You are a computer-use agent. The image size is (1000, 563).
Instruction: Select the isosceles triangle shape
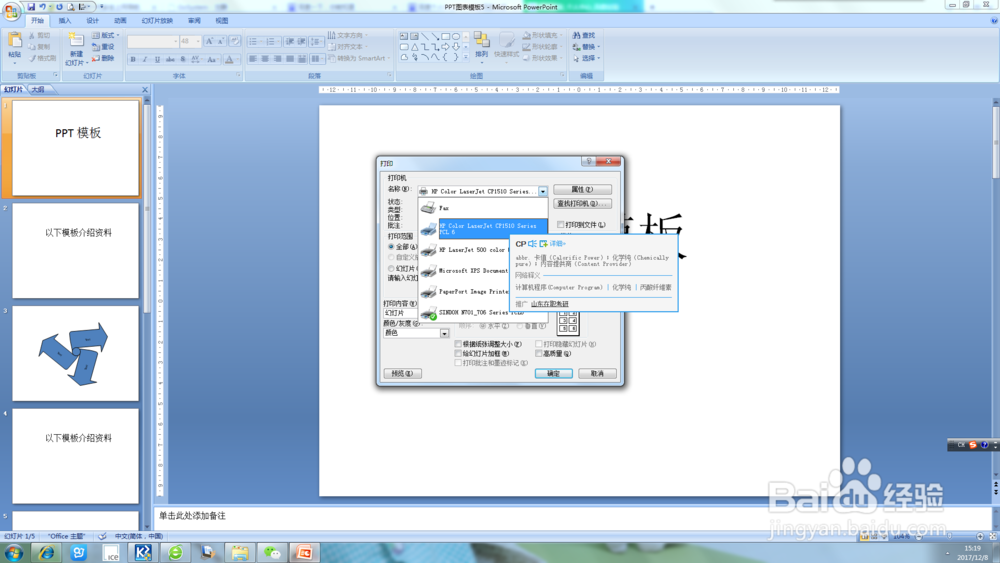[415, 47]
